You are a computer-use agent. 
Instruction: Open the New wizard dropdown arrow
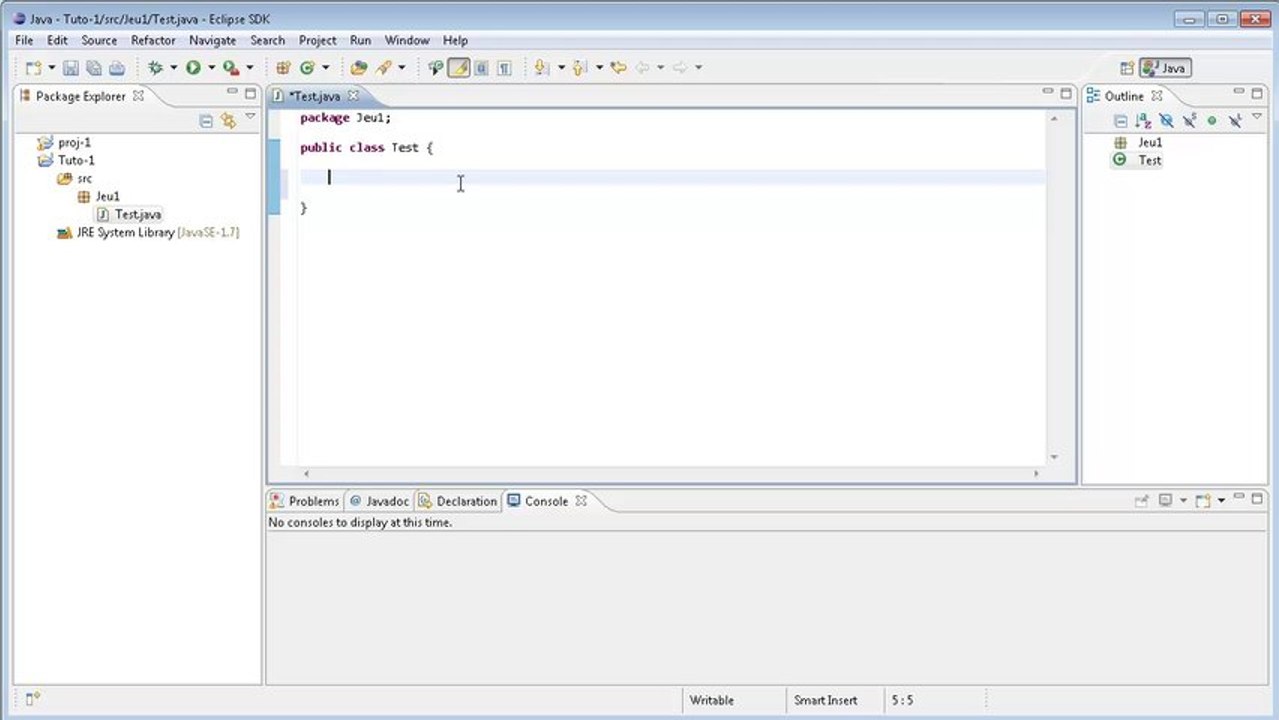51,68
